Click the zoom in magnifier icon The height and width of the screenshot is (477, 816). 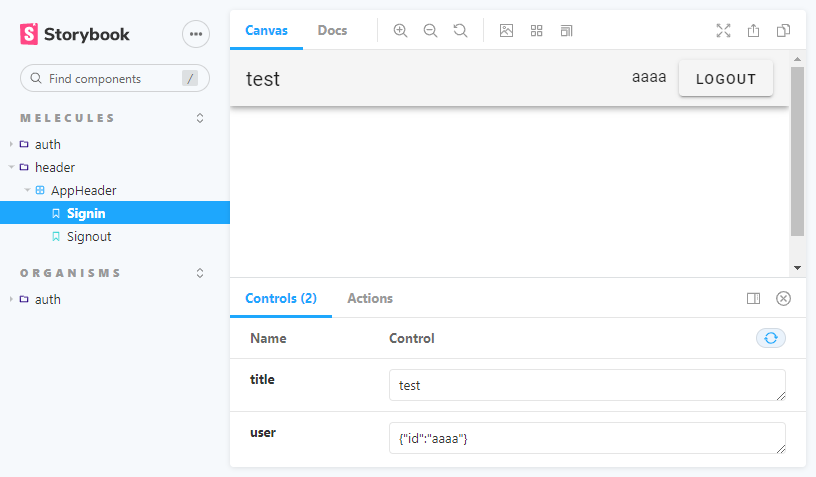coord(400,31)
